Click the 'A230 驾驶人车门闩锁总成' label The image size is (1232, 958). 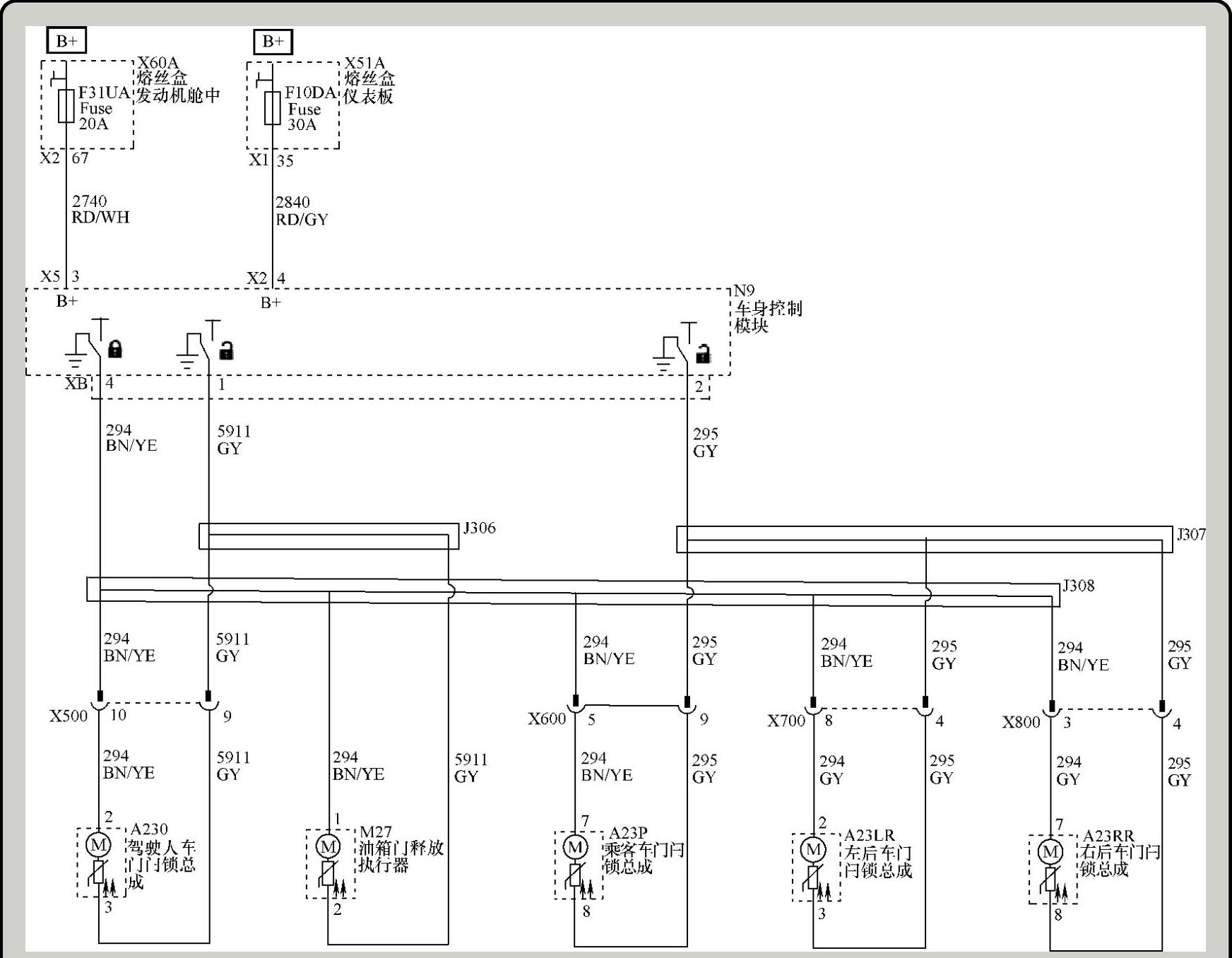click(x=162, y=856)
